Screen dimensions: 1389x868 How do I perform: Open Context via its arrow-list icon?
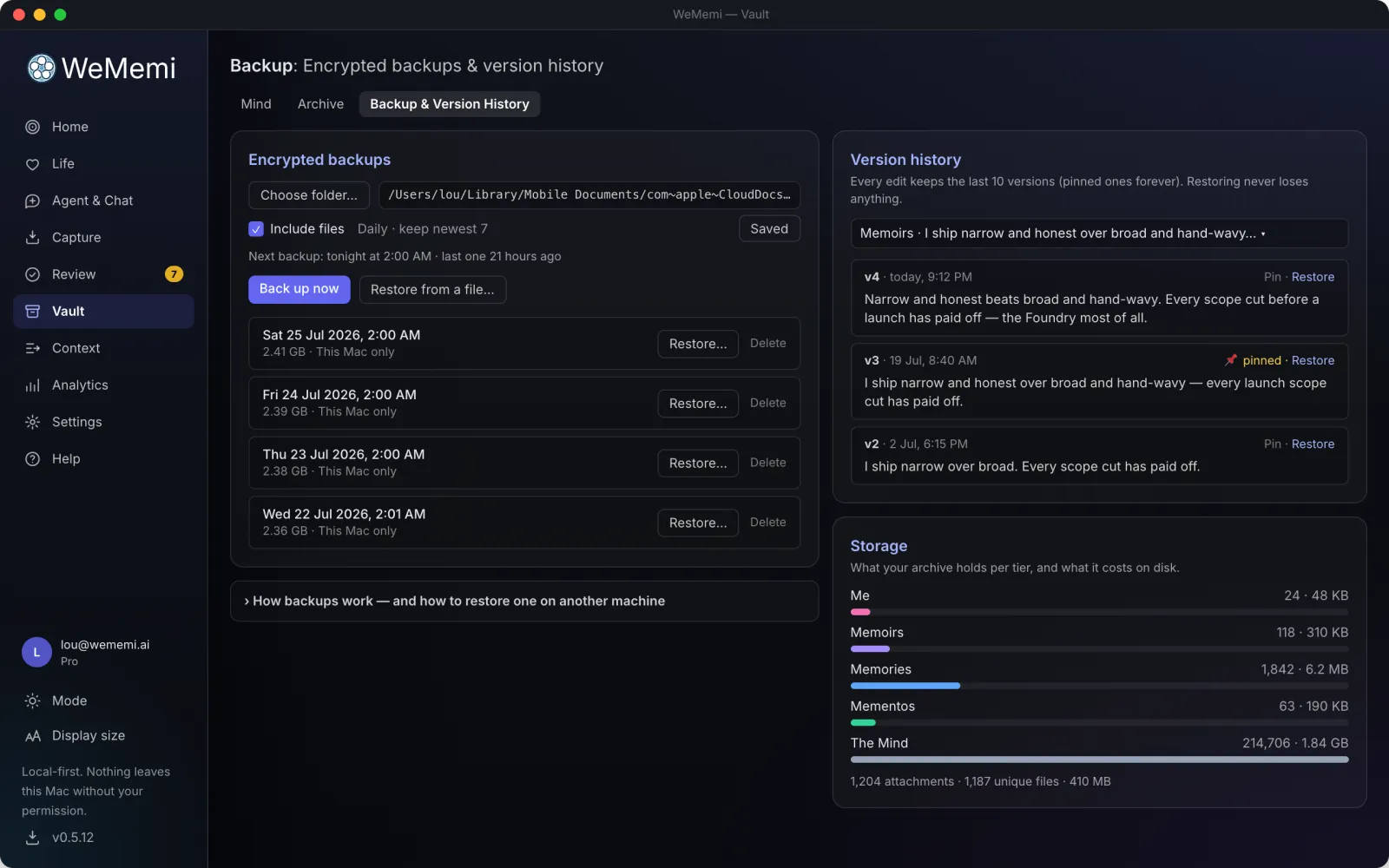pyautogui.click(x=33, y=348)
